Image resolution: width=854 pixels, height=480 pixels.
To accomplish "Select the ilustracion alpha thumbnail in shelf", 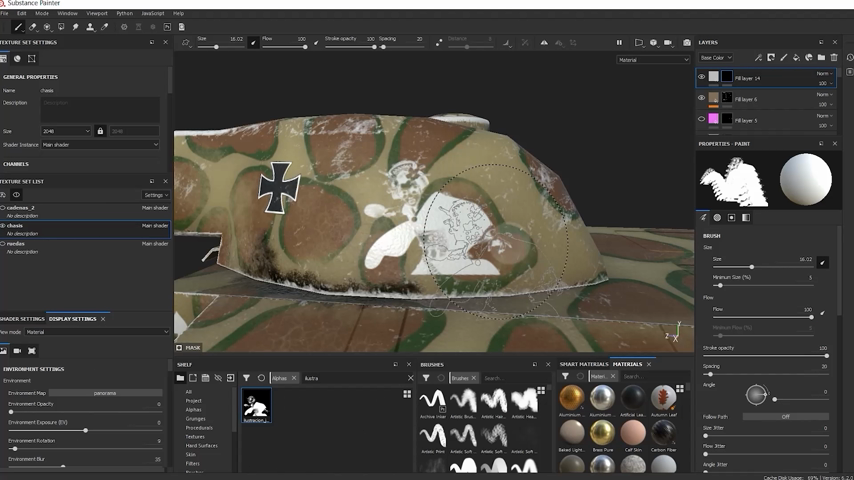I will tap(256, 405).
